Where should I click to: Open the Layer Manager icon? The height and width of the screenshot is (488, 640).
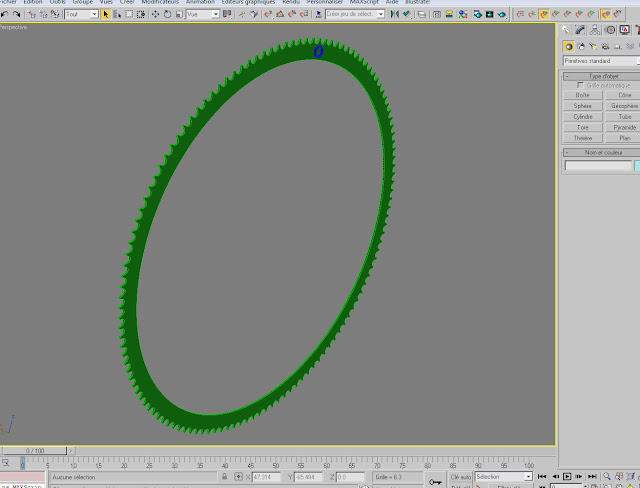click(421, 14)
